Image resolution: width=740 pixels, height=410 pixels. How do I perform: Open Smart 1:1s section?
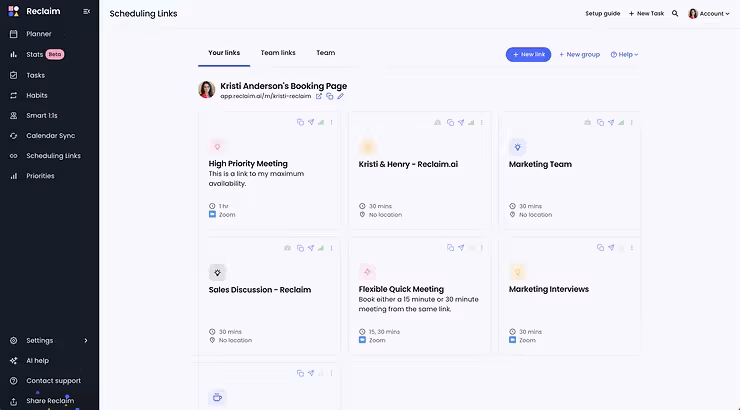point(42,116)
